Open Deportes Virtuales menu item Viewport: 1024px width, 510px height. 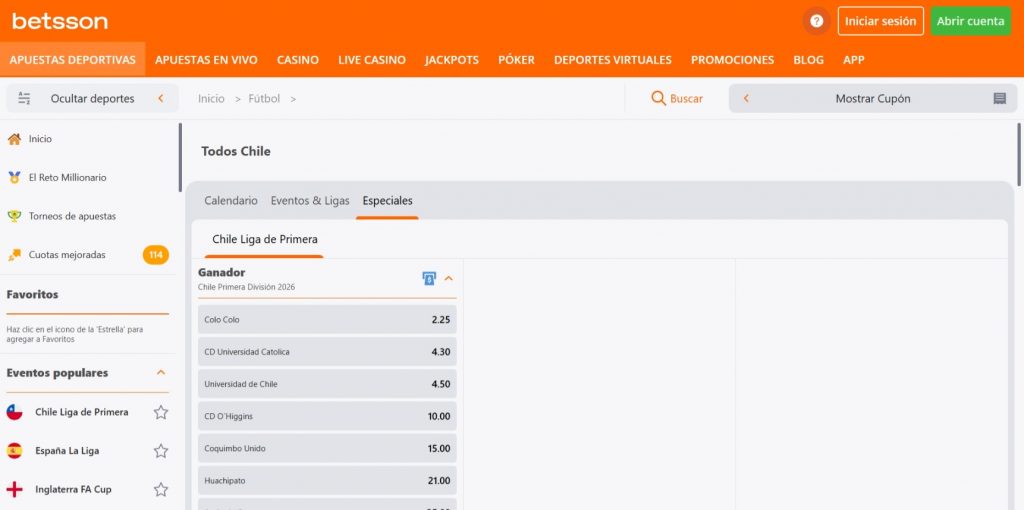tap(613, 59)
